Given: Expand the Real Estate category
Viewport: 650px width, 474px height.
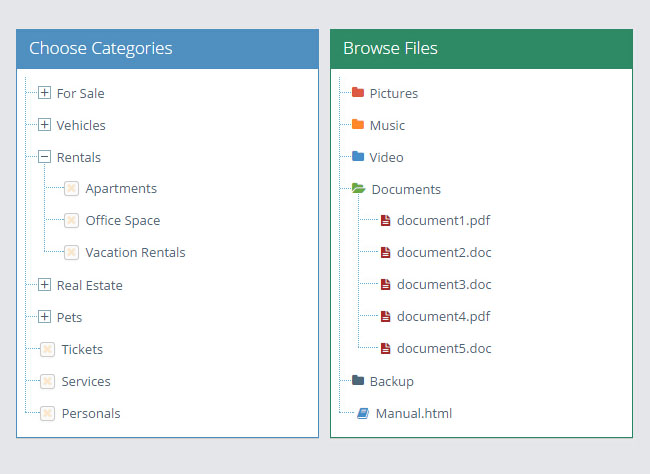Looking at the screenshot, I should (44, 285).
